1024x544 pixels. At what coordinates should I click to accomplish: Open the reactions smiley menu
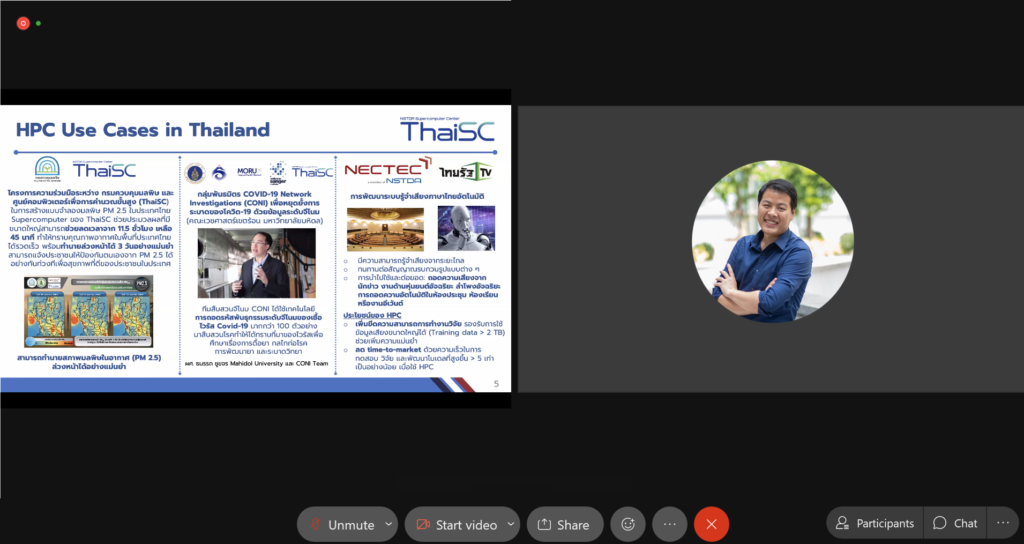628,524
